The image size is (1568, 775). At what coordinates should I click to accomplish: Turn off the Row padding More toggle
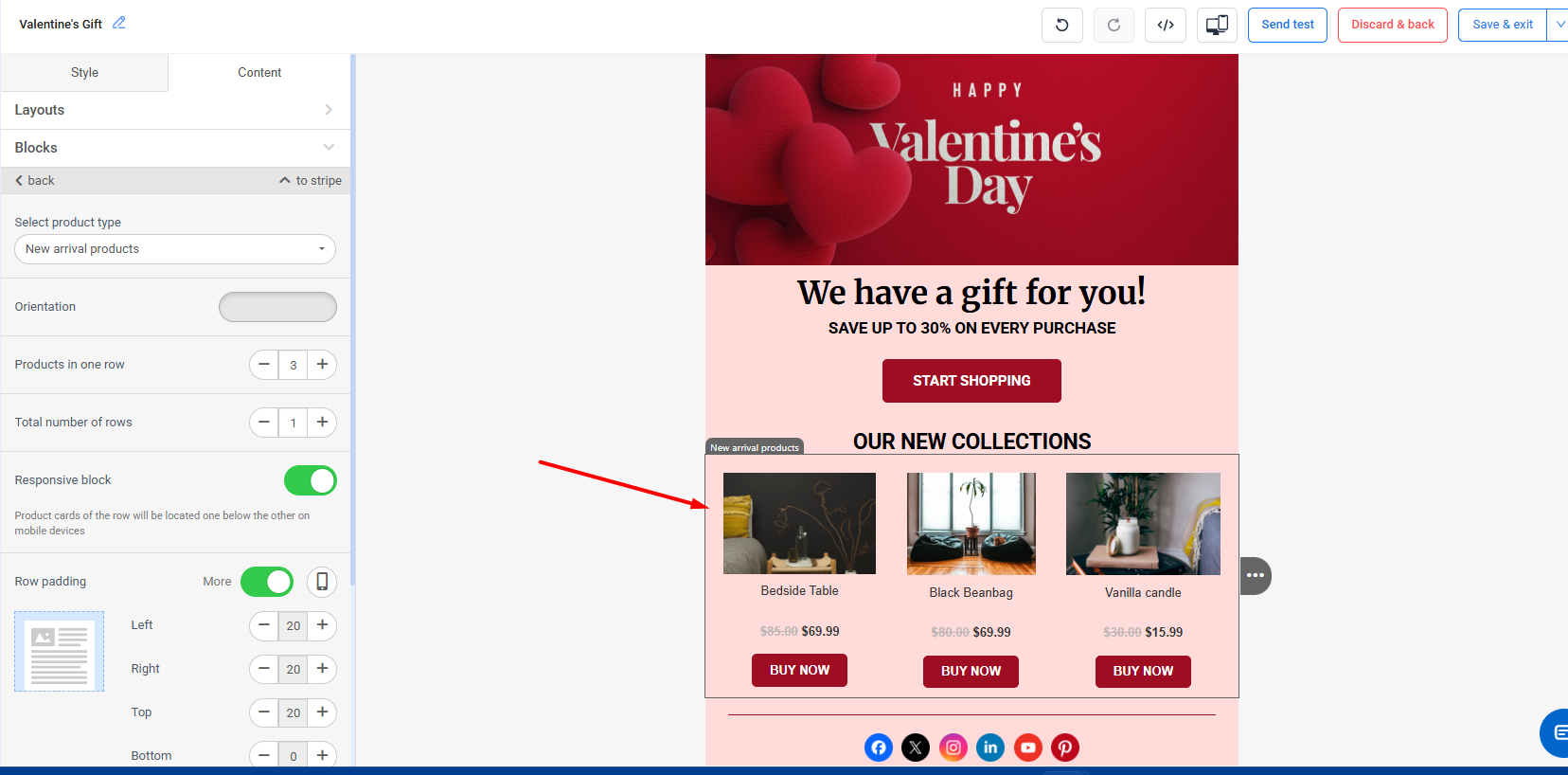267,582
